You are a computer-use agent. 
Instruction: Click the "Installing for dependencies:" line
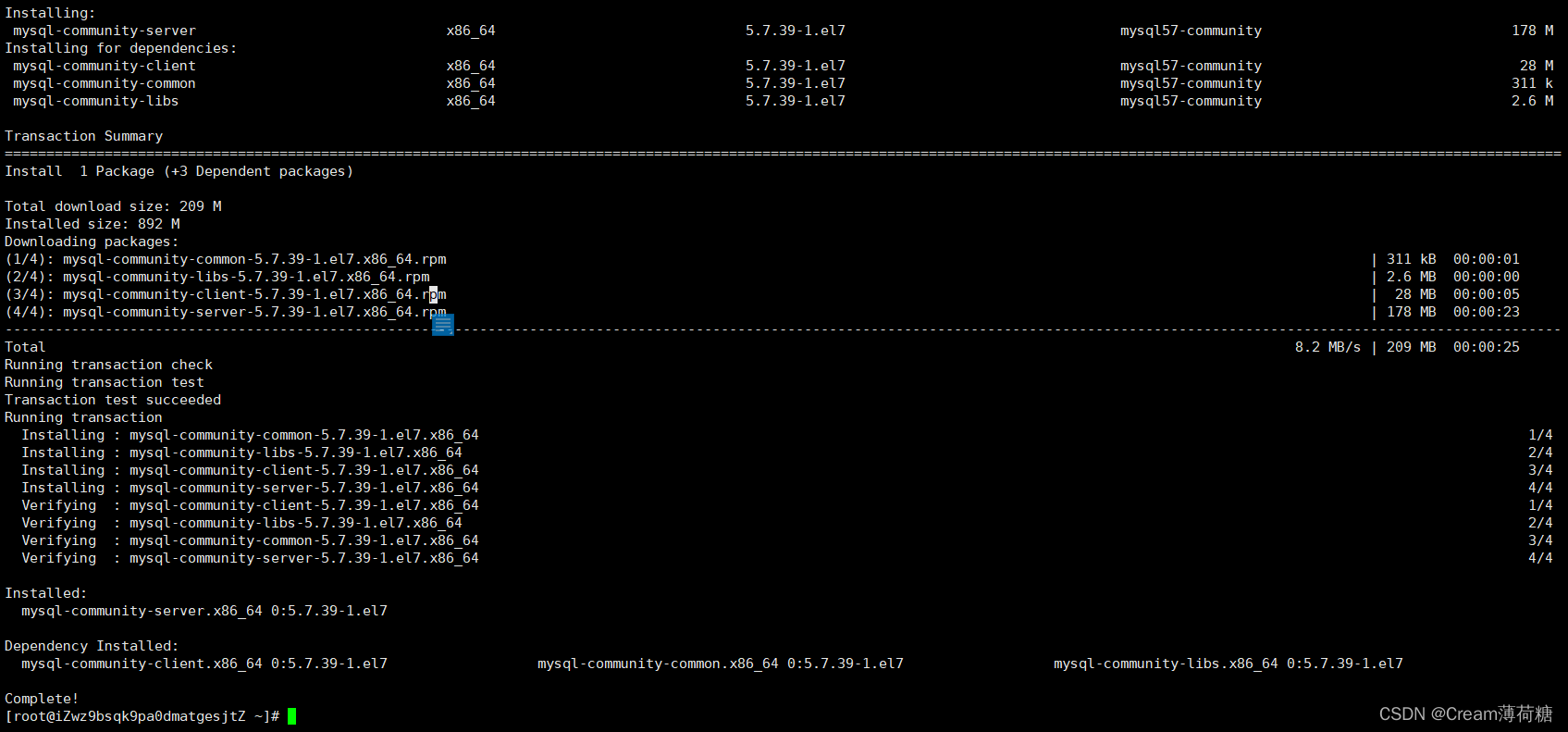tap(121, 48)
